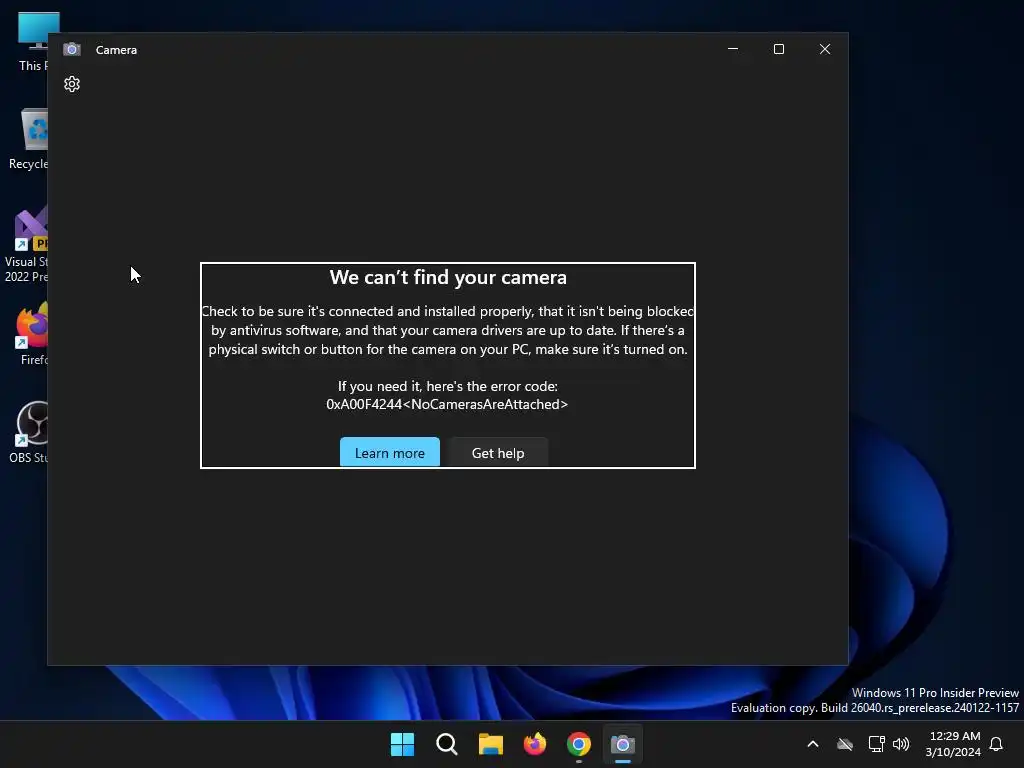Screen dimensions: 1024x768
Task: Select Recycle Bin desktop icon
Action: tap(27, 139)
